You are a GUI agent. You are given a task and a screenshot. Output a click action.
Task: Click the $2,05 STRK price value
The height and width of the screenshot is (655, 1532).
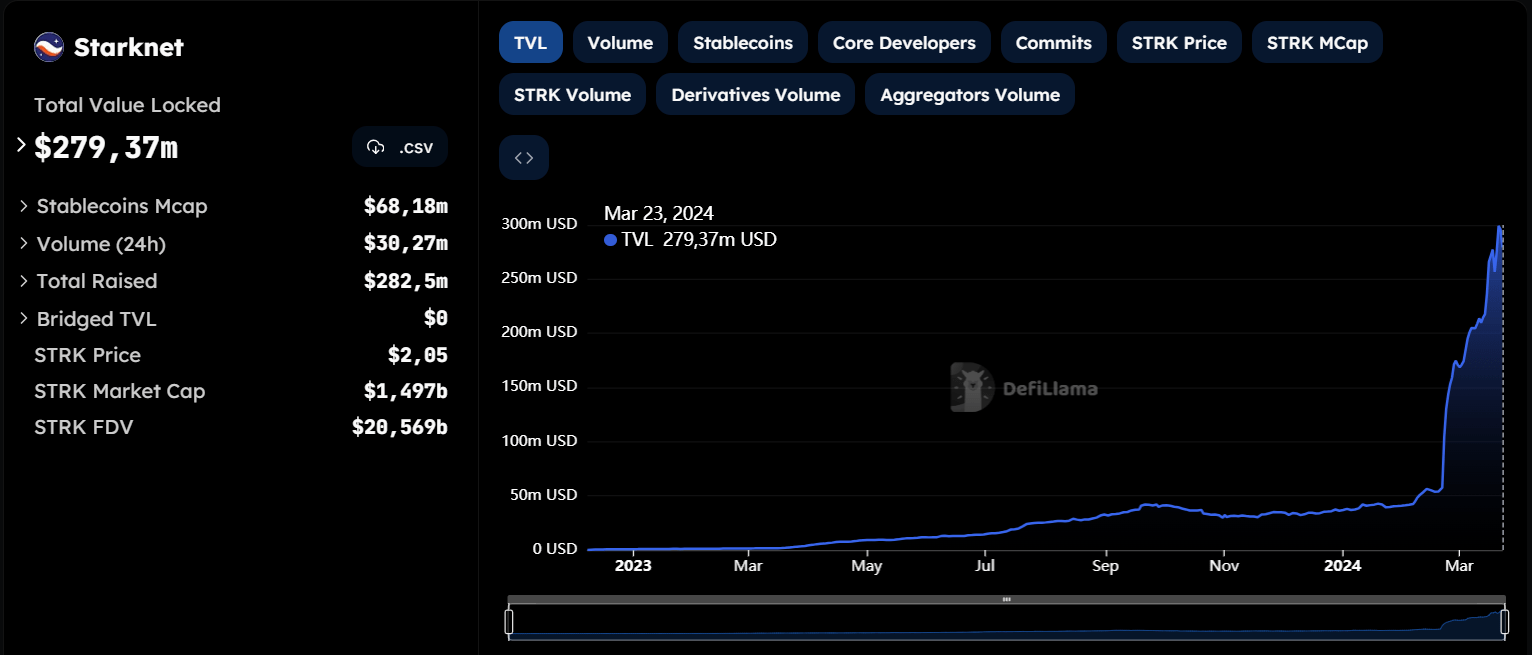coord(418,356)
